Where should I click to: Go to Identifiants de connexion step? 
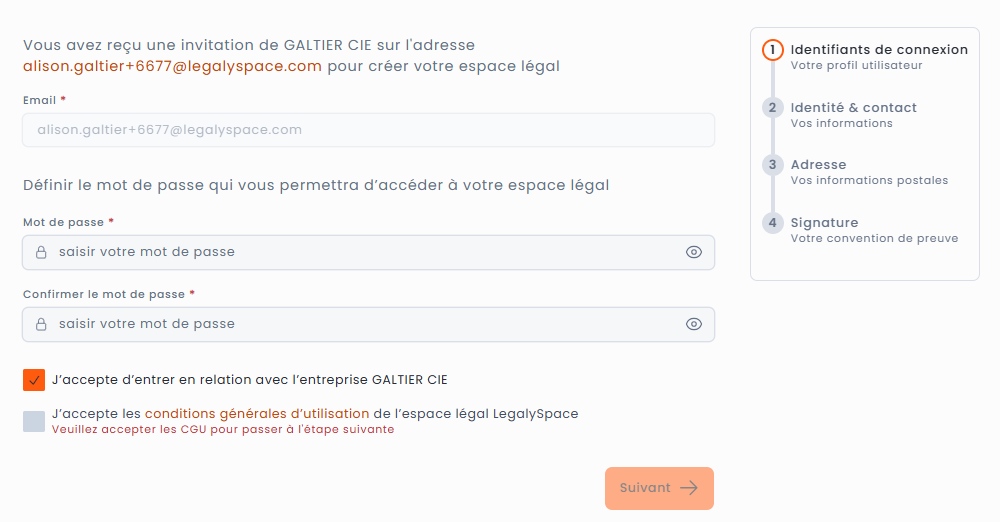[879, 50]
